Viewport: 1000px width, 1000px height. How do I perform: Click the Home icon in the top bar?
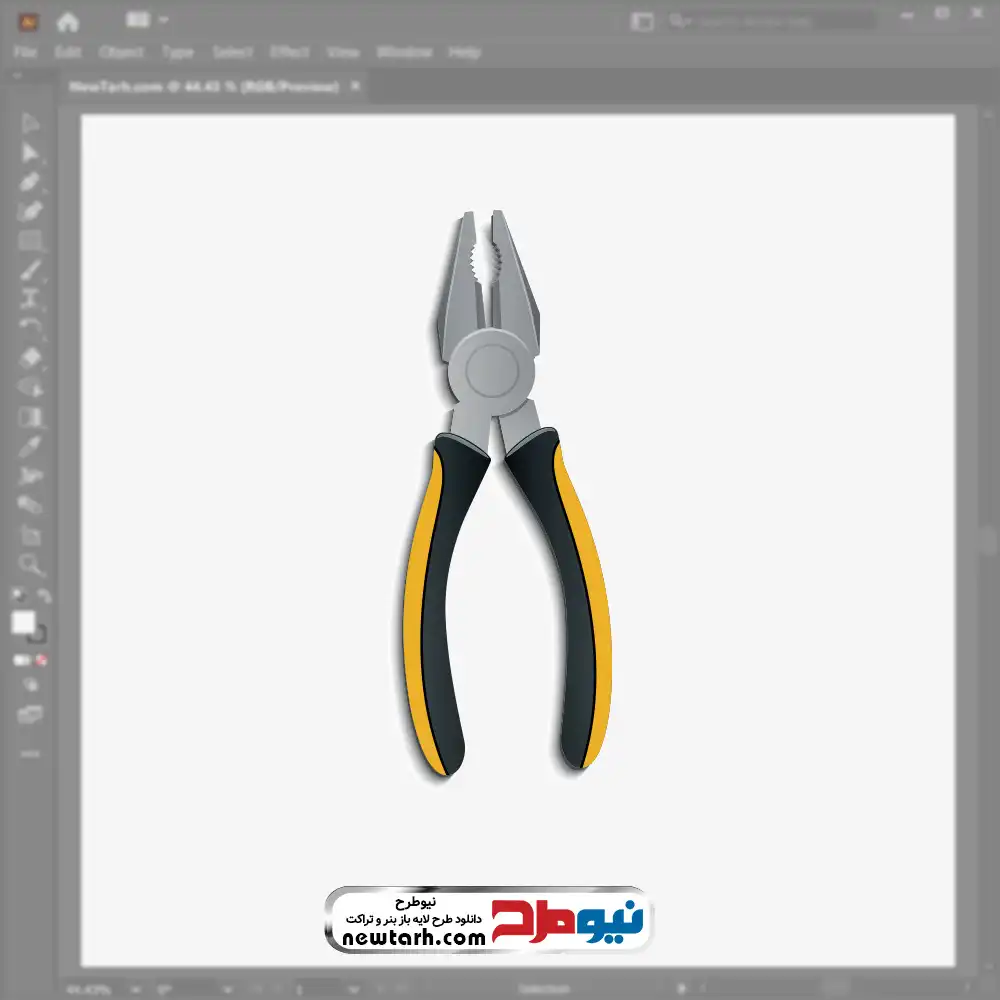(x=68, y=21)
